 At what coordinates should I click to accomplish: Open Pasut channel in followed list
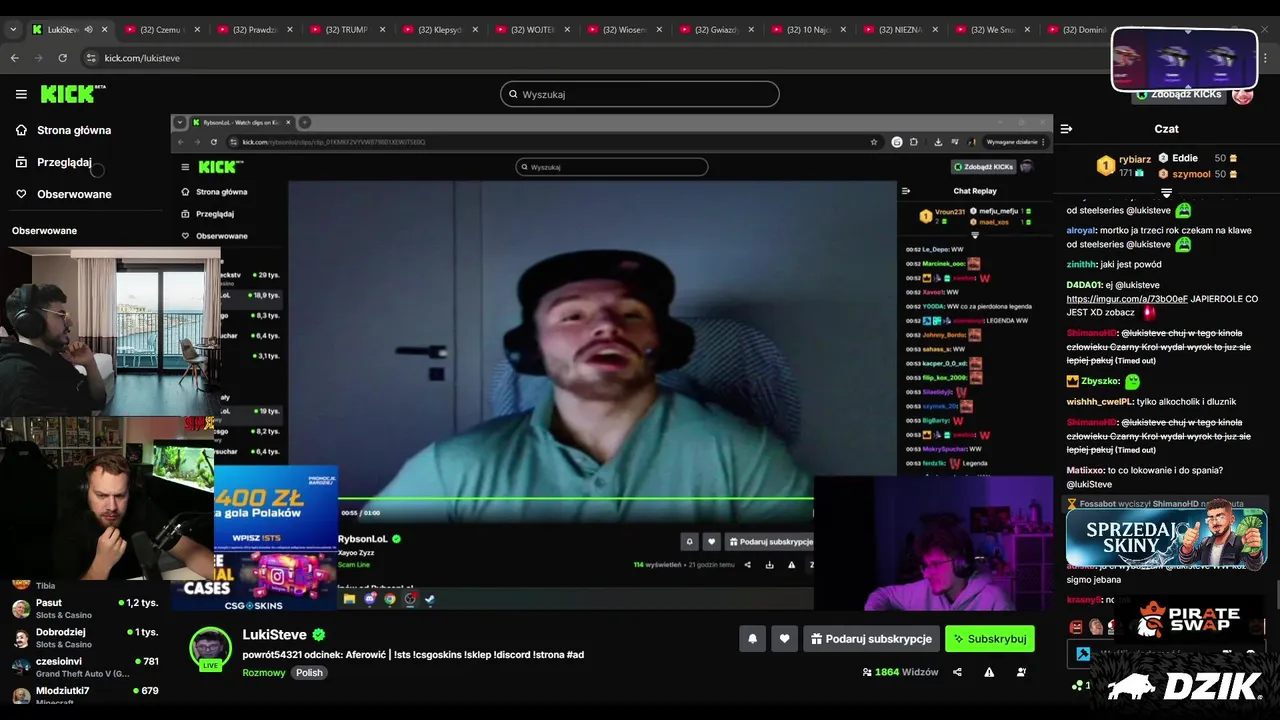(x=85, y=608)
